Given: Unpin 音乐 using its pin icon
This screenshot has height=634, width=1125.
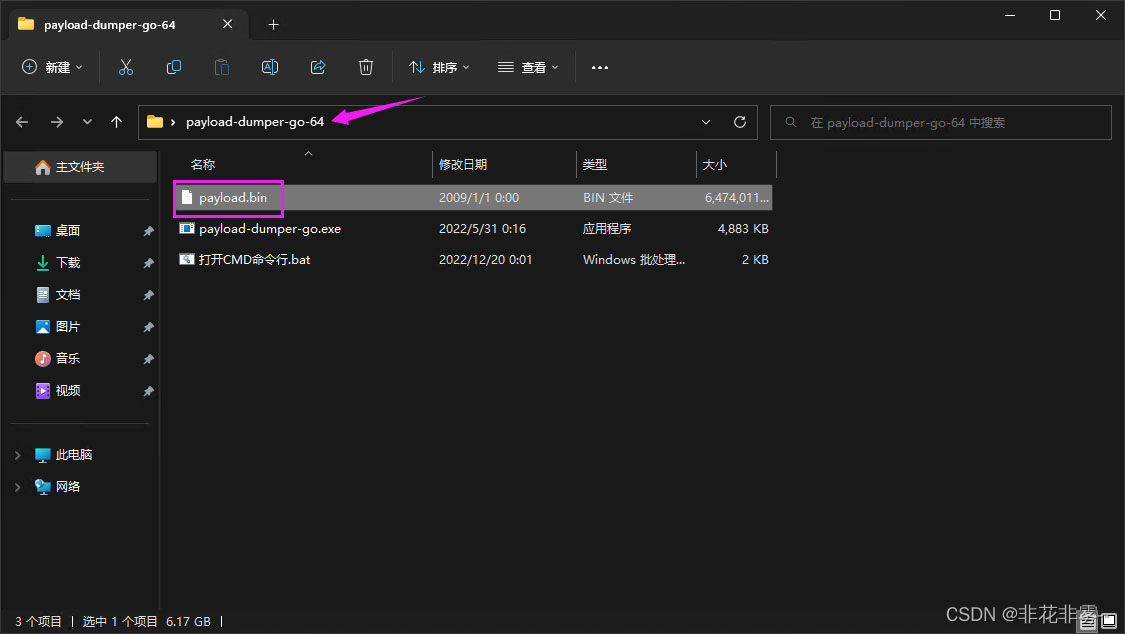Looking at the screenshot, I should (x=149, y=359).
